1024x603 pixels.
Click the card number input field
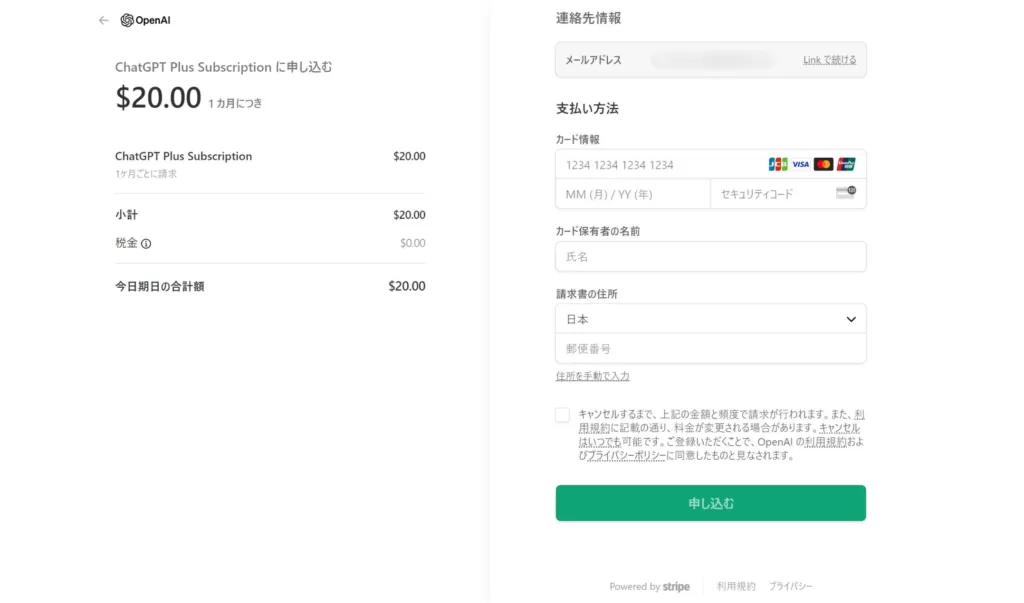pyautogui.click(x=650, y=164)
